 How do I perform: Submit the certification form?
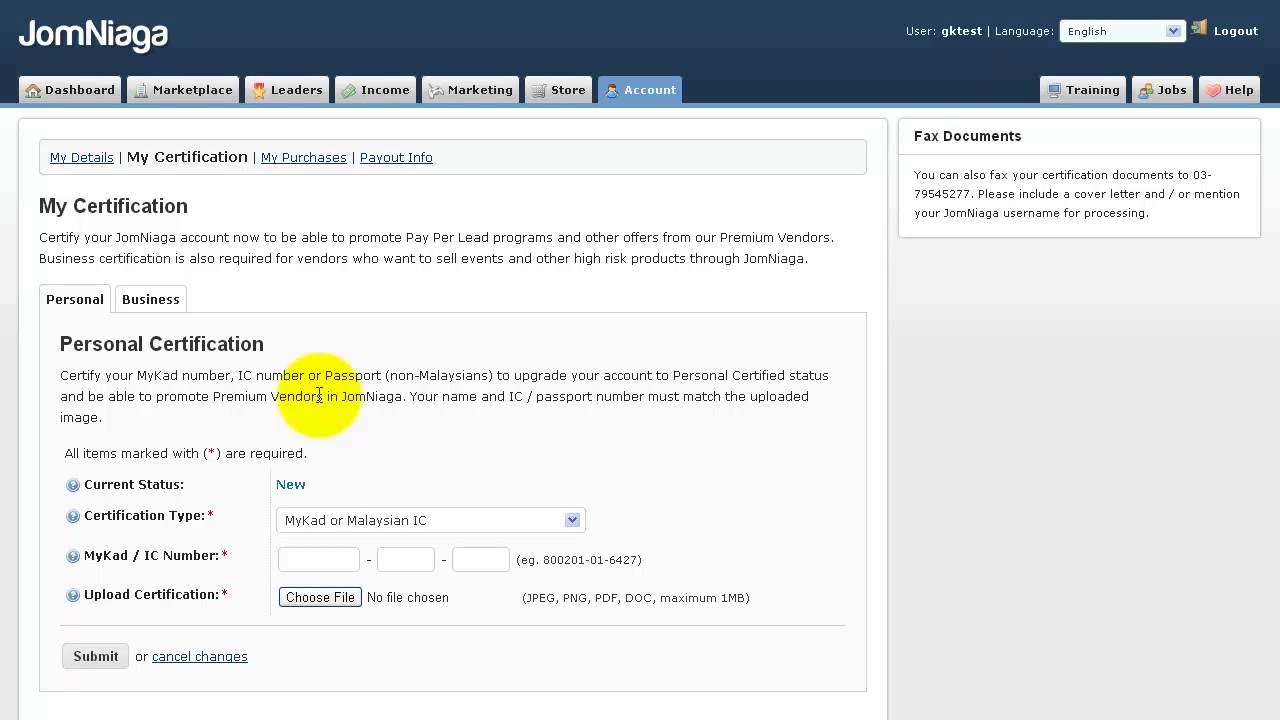(96, 656)
